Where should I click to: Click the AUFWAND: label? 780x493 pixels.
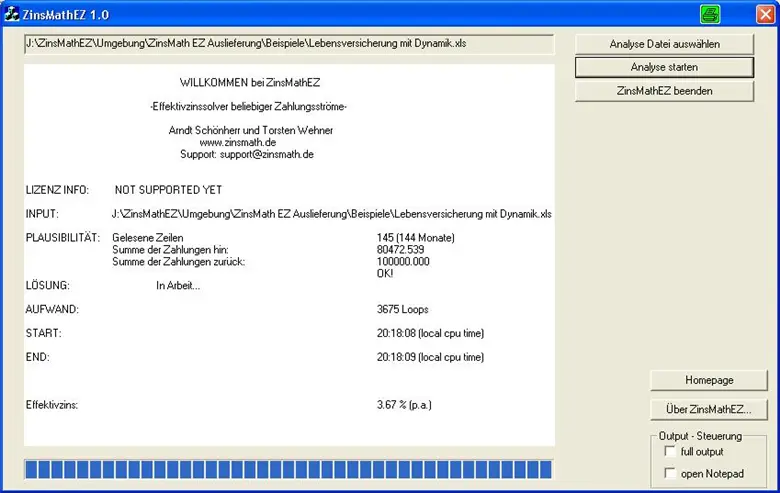click(52, 309)
